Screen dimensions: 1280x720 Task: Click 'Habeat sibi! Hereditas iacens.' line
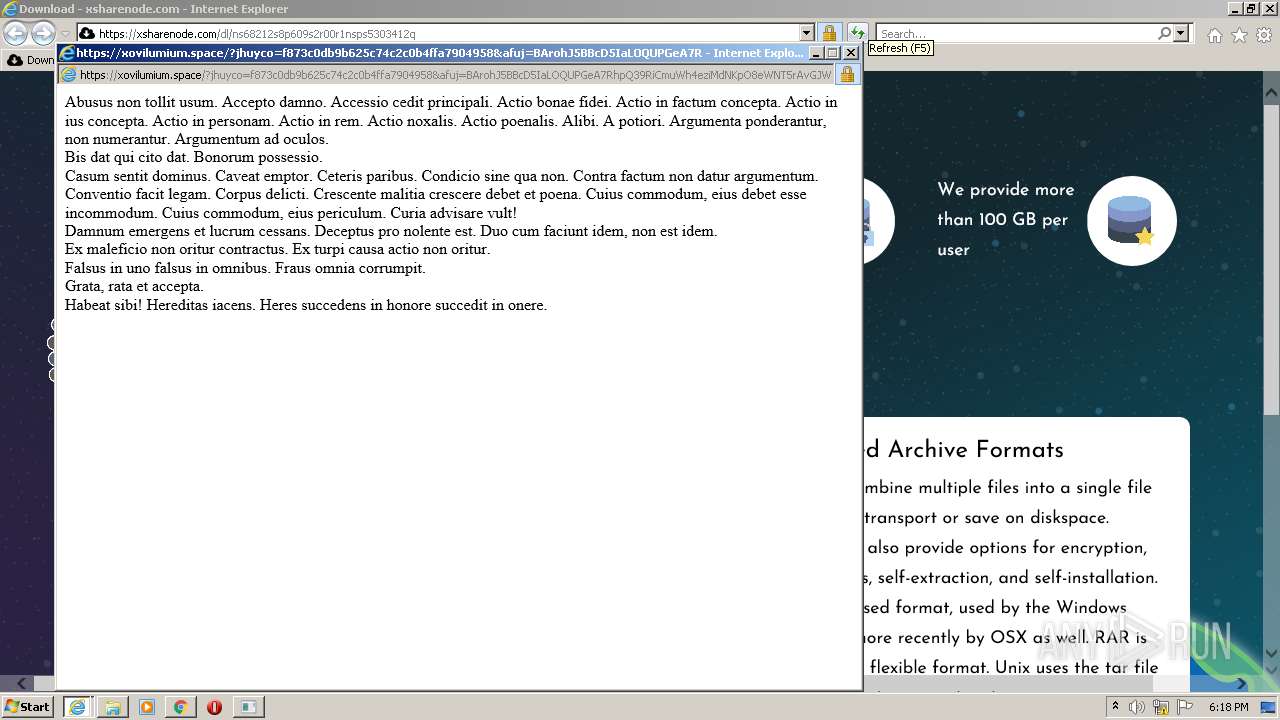click(160, 305)
